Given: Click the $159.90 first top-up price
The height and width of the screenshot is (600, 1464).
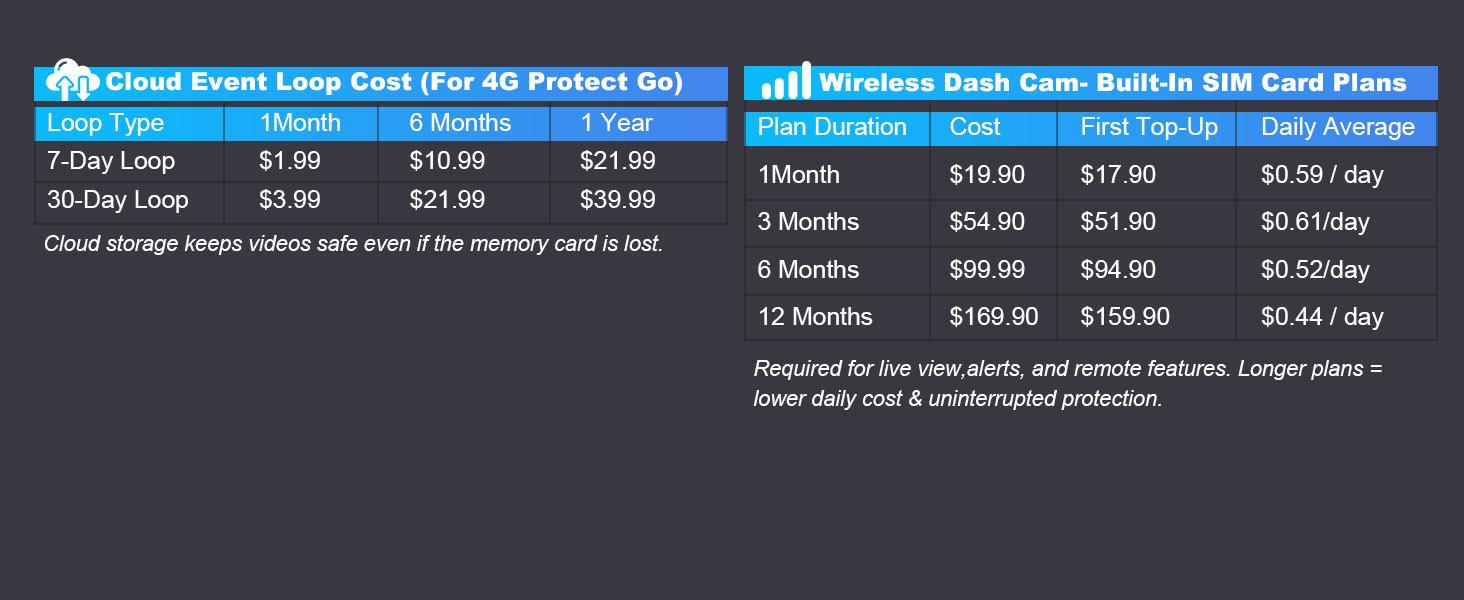Looking at the screenshot, I should (x=1125, y=317).
